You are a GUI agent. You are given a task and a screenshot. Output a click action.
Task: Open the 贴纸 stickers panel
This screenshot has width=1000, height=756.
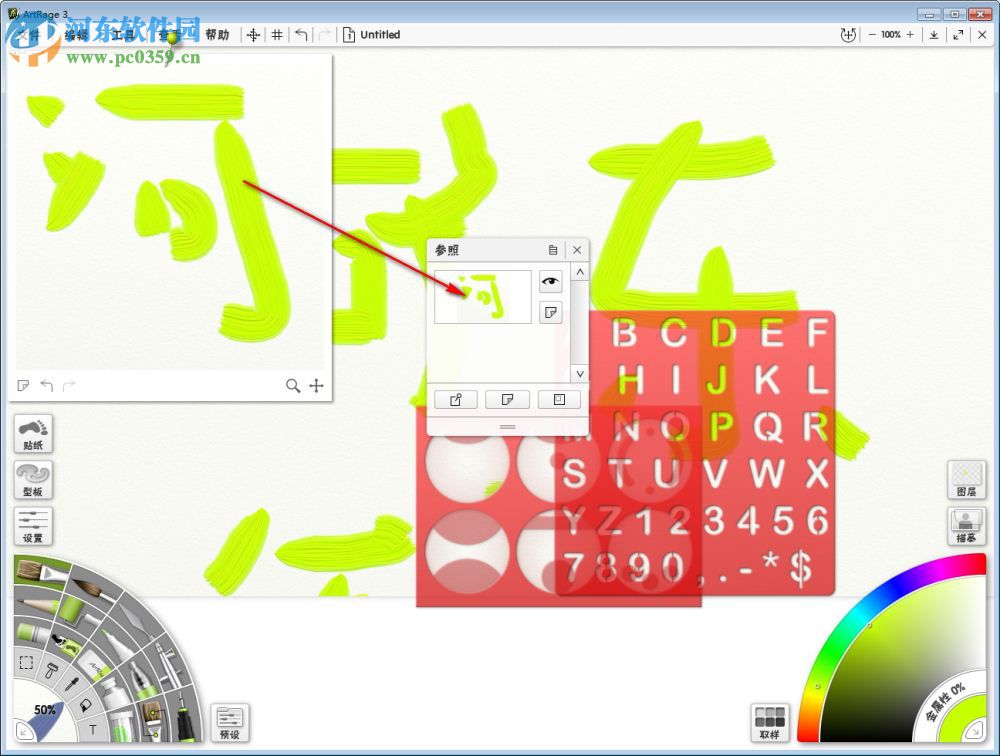point(33,433)
